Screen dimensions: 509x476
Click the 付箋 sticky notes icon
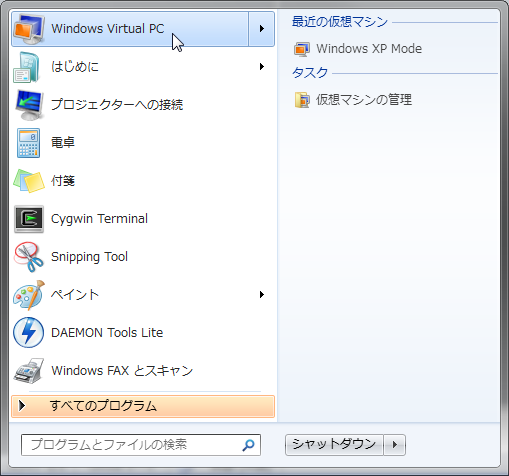coord(29,181)
